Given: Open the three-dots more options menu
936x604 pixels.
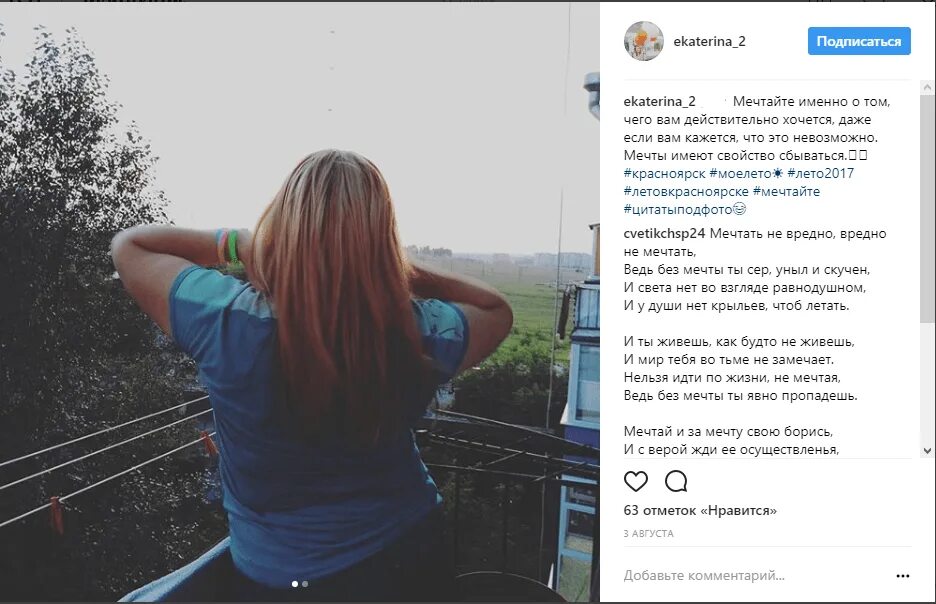Looking at the screenshot, I should 903,576.
